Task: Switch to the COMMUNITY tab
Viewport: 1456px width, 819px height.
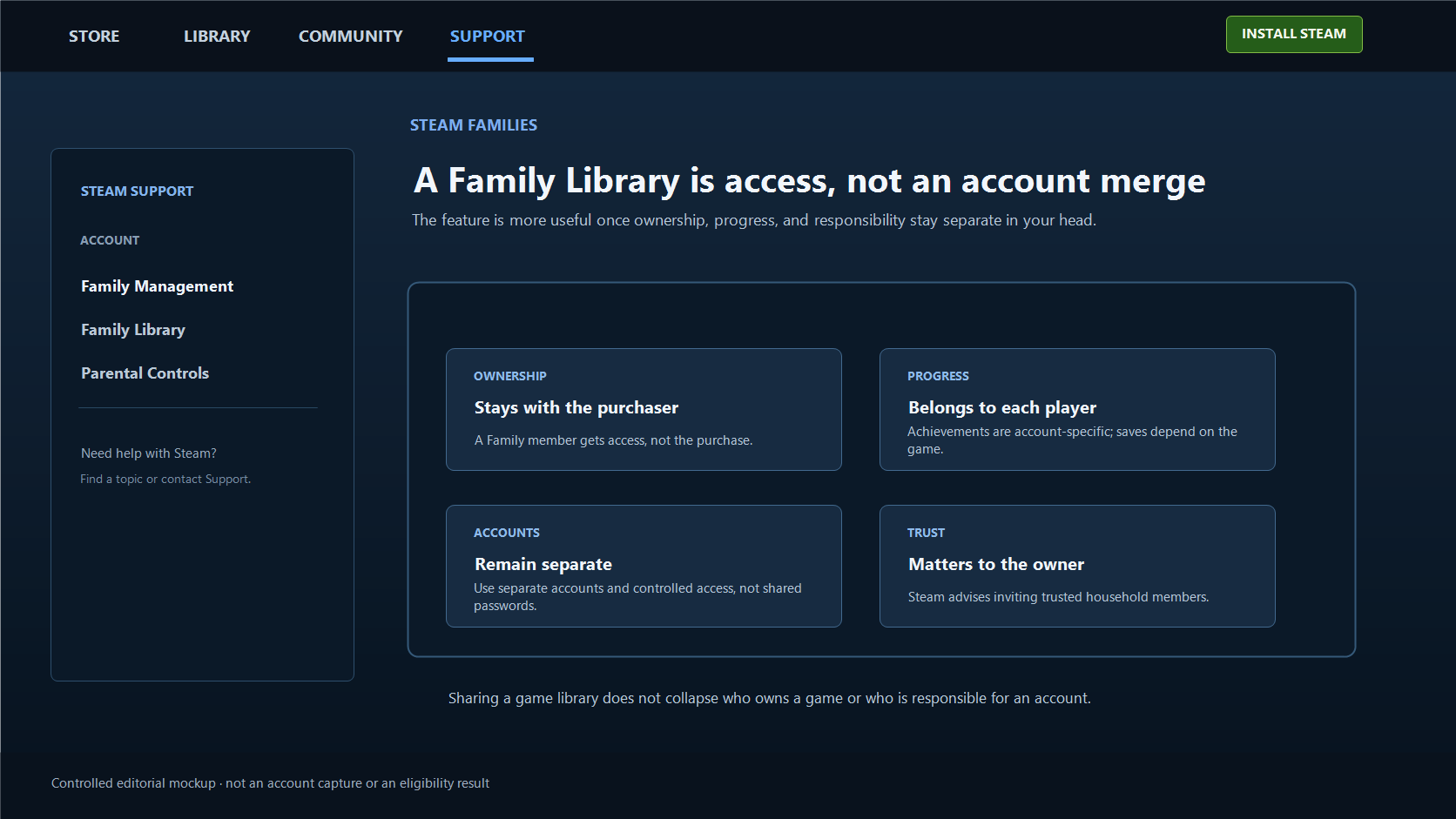Action: (x=350, y=37)
